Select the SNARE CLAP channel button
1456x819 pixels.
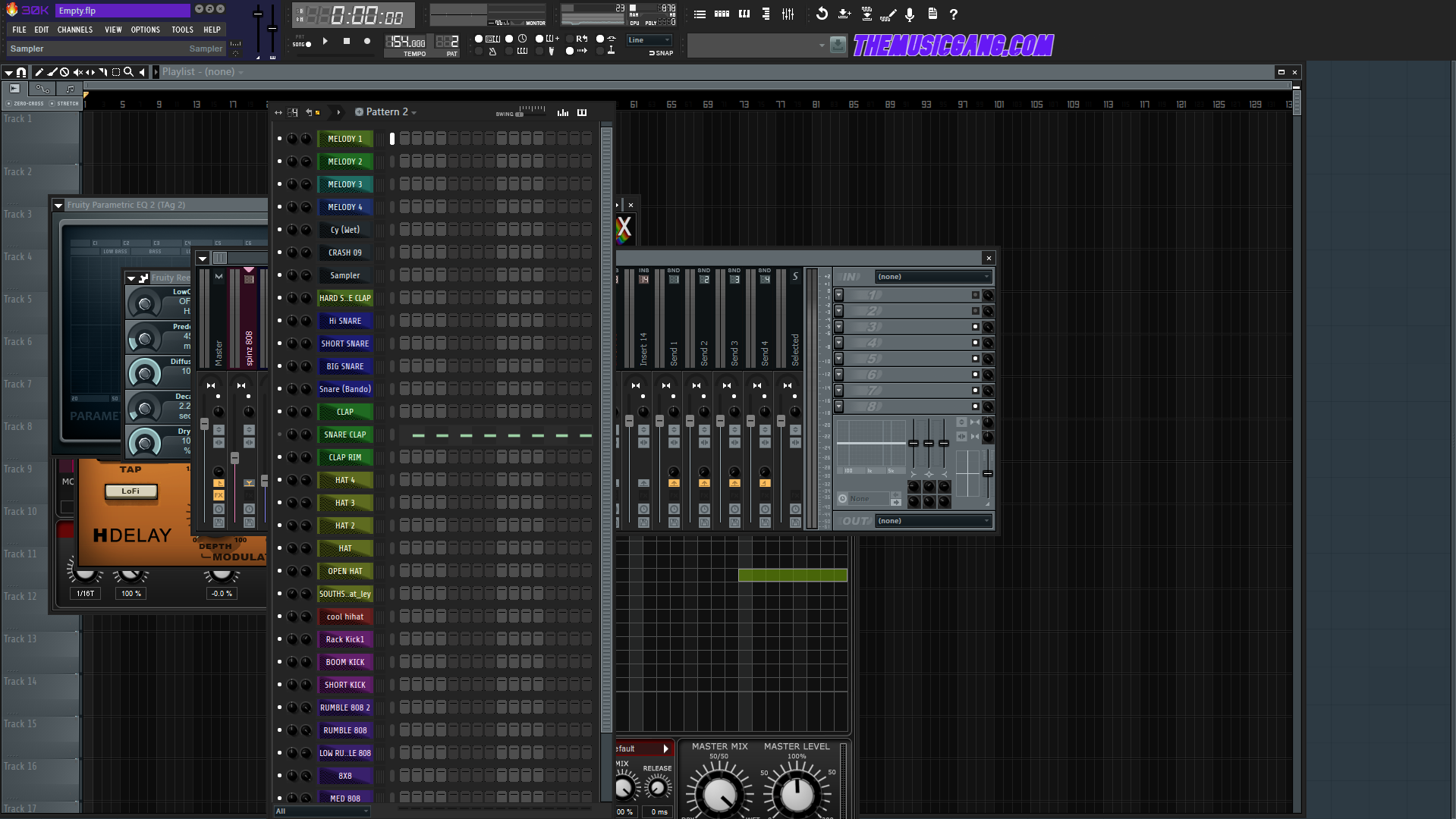click(x=344, y=435)
